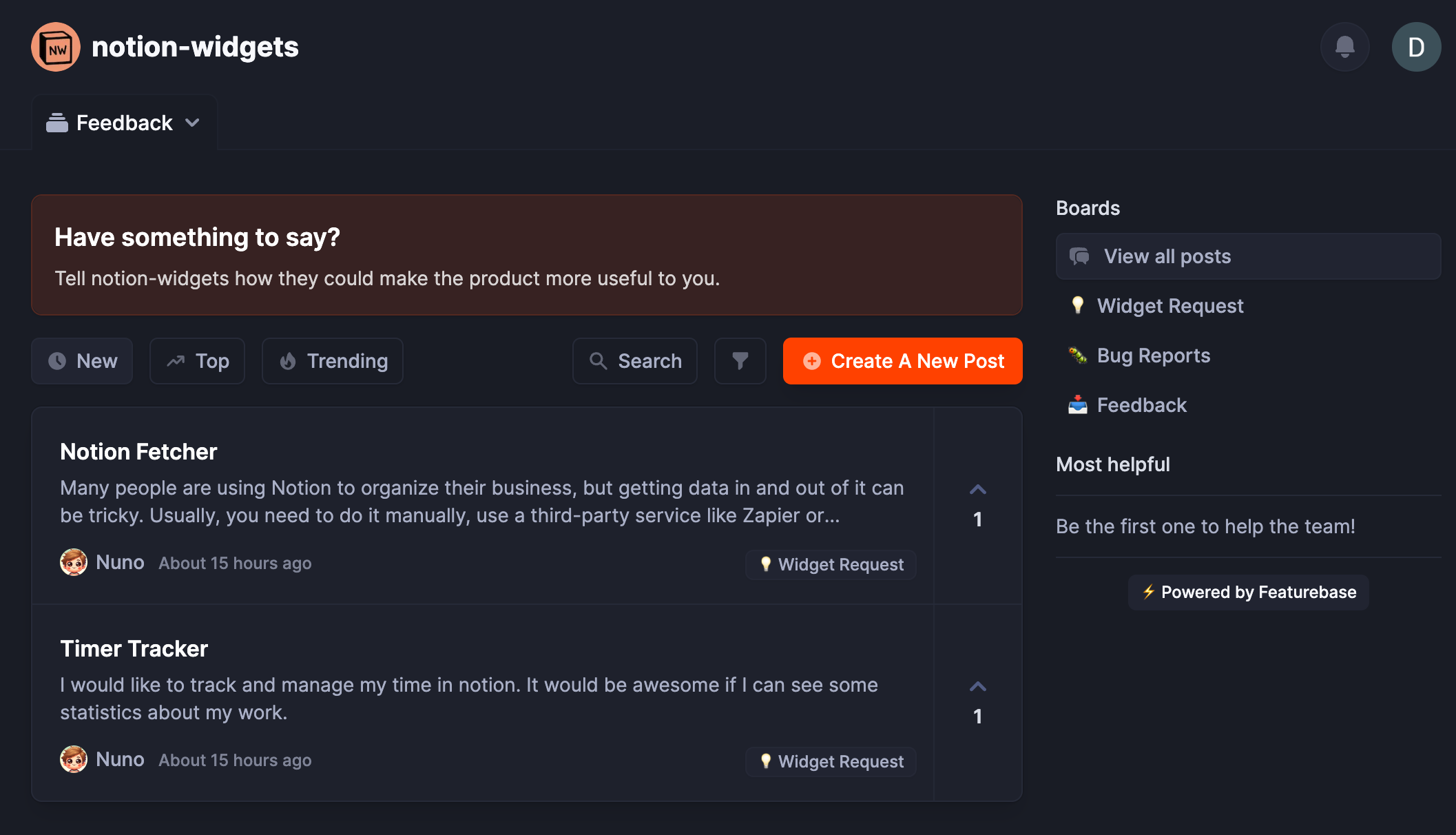Click Widget Request tag on Timer Tracker
This screenshot has width=1456, height=835.
point(831,761)
